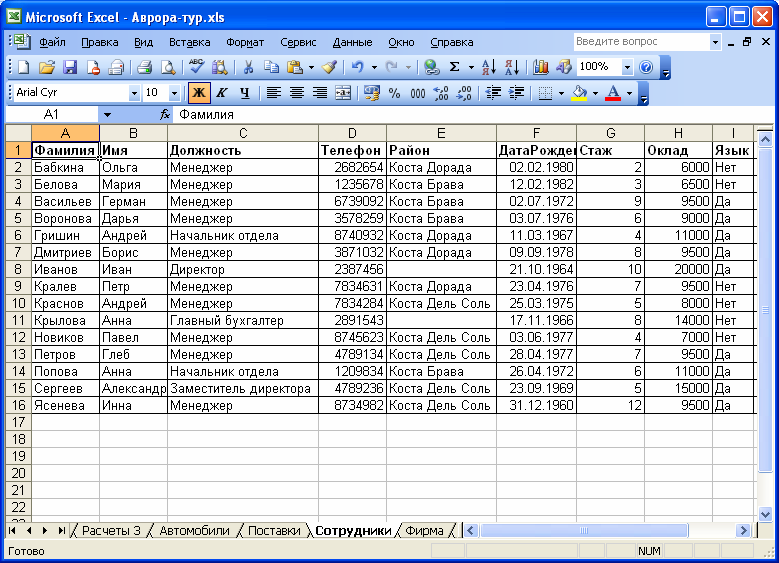Activate the Format Painter brush

point(329,67)
